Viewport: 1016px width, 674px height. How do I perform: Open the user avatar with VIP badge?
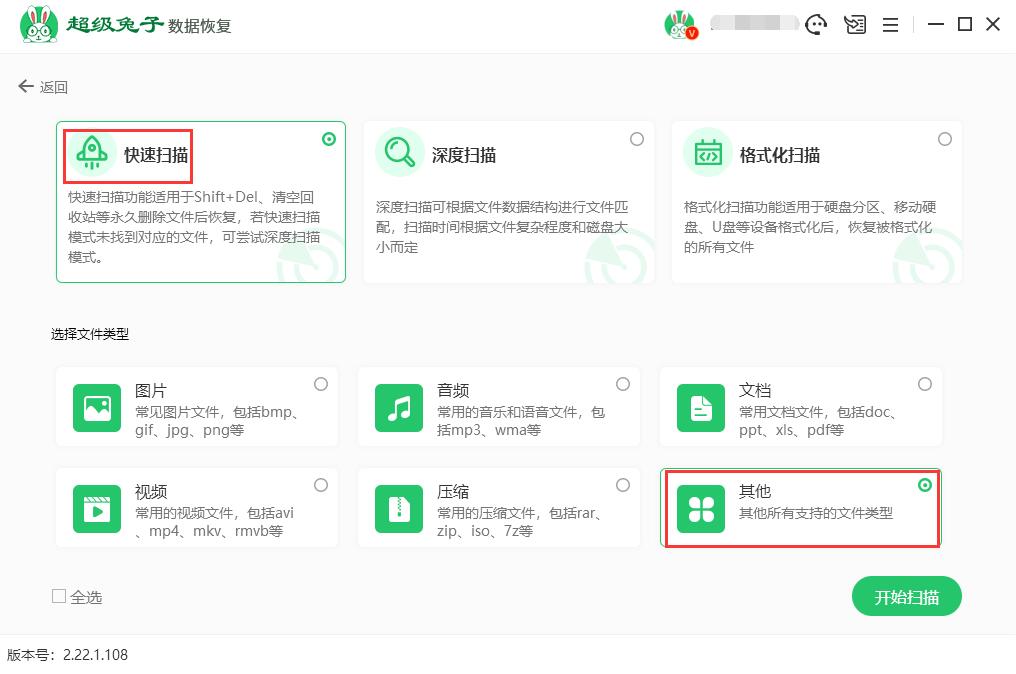(x=681, y=25)
